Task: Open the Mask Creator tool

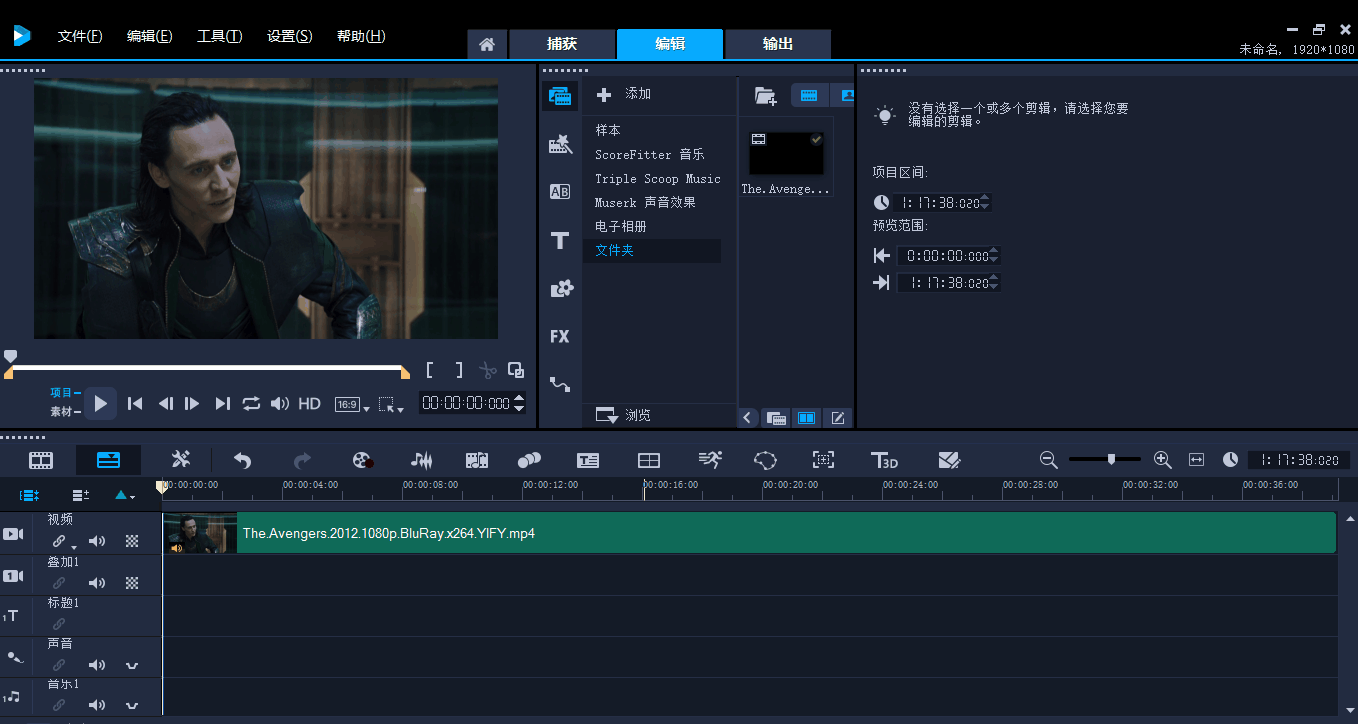Action: 765,460
